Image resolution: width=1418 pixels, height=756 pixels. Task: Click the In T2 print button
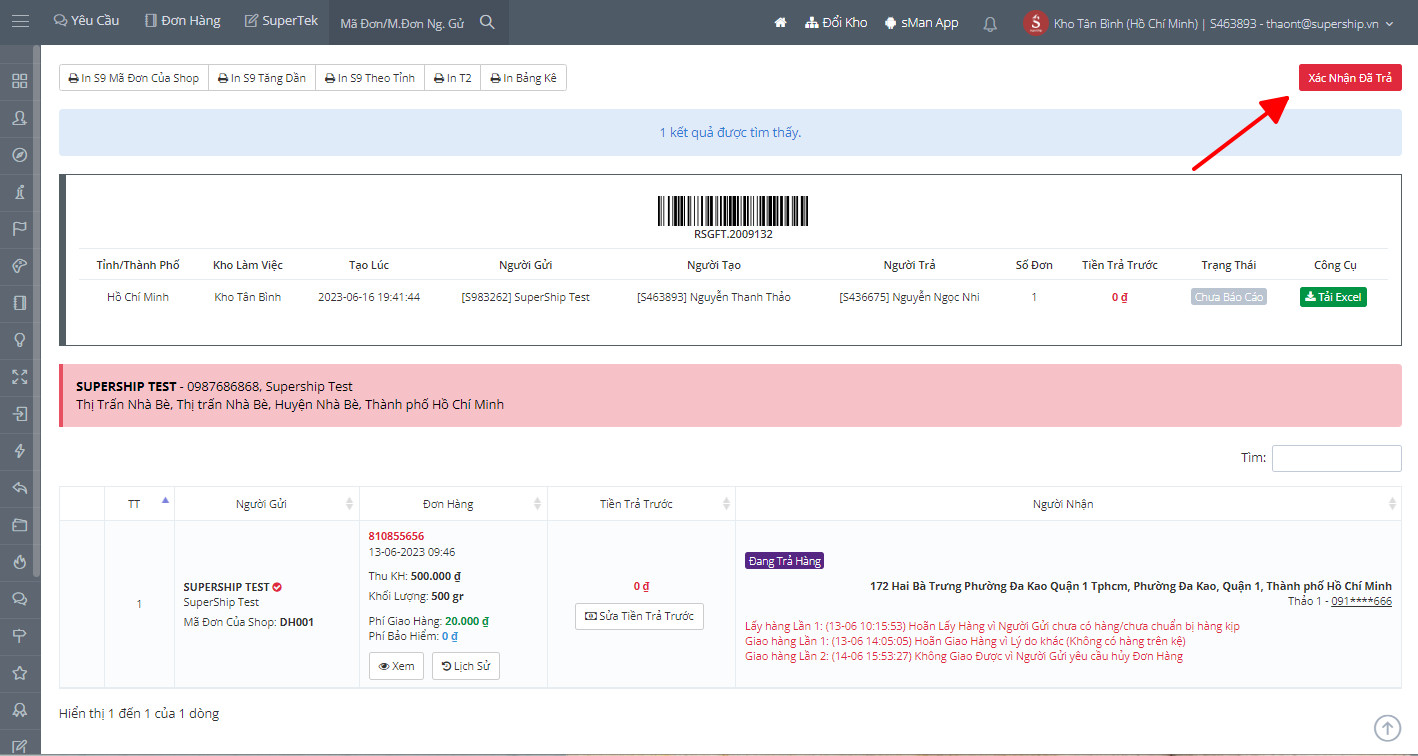(453, 78)
